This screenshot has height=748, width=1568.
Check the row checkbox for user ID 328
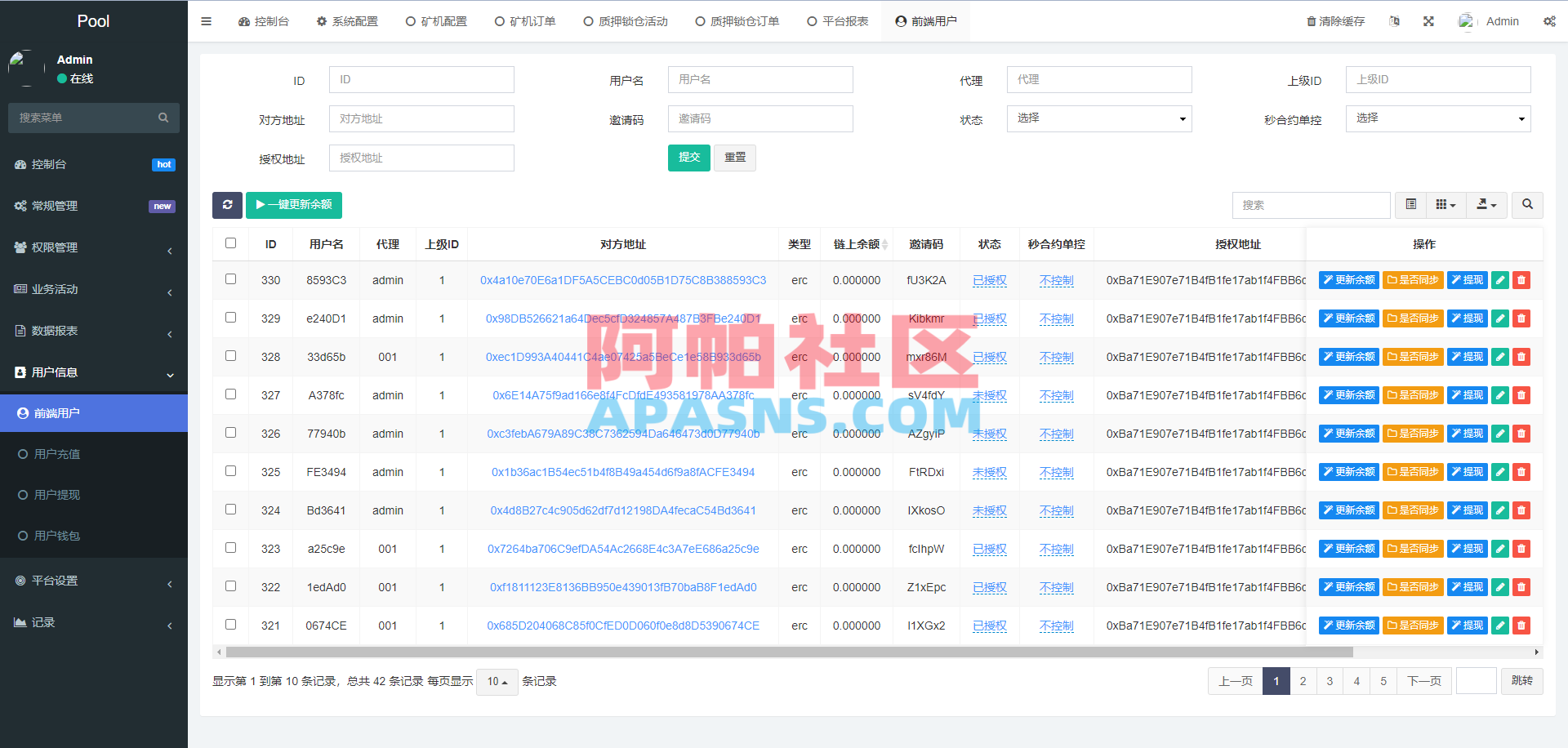[x=230, y=356]
